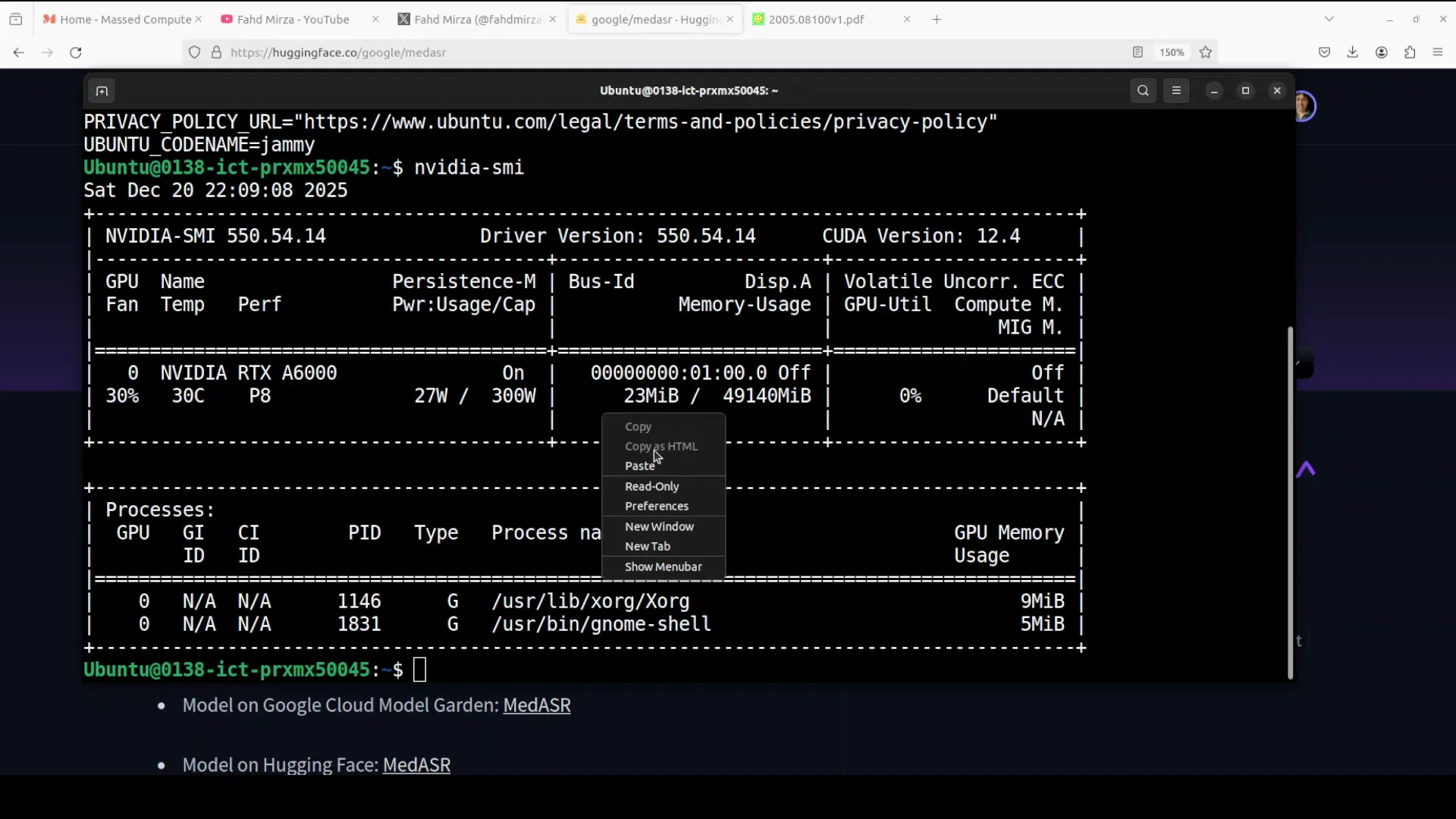This screenshot has width=1456, height=819.
Task: Open Firefox account icon
Action: tap(1381, 52)
